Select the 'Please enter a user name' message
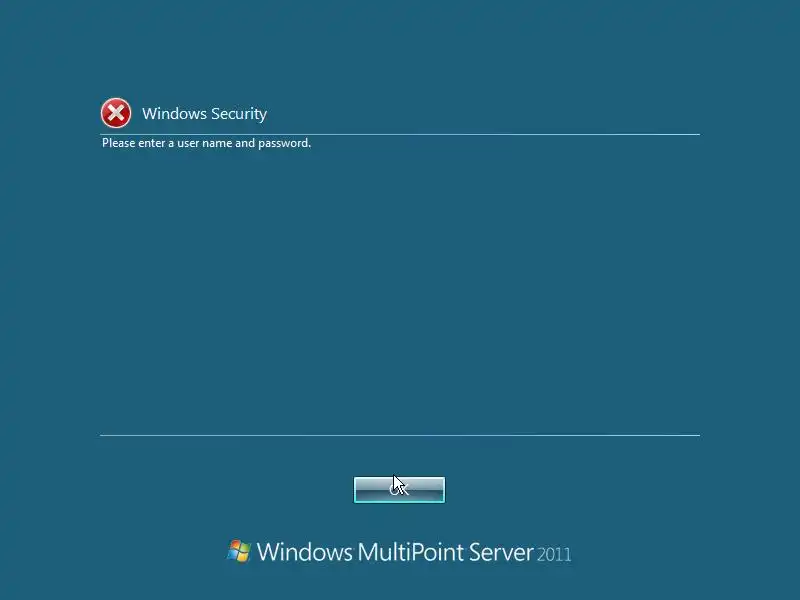 point(206,143)
